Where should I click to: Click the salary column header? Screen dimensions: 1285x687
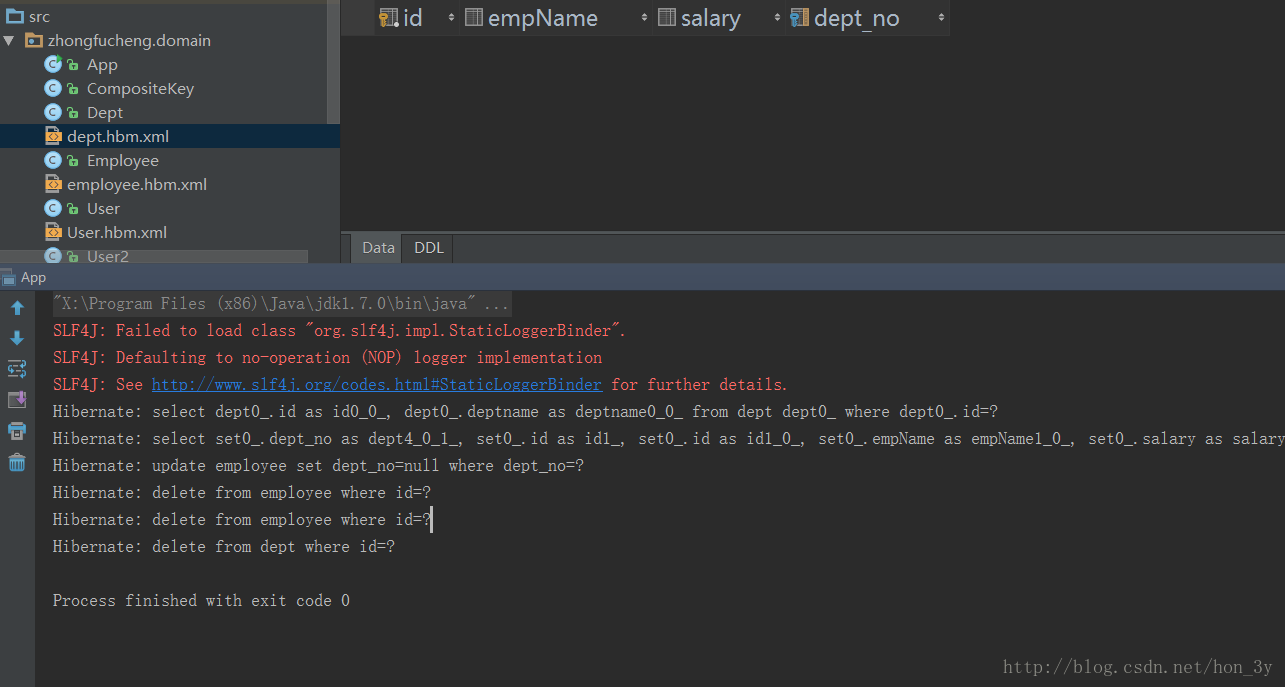[710, 18]
